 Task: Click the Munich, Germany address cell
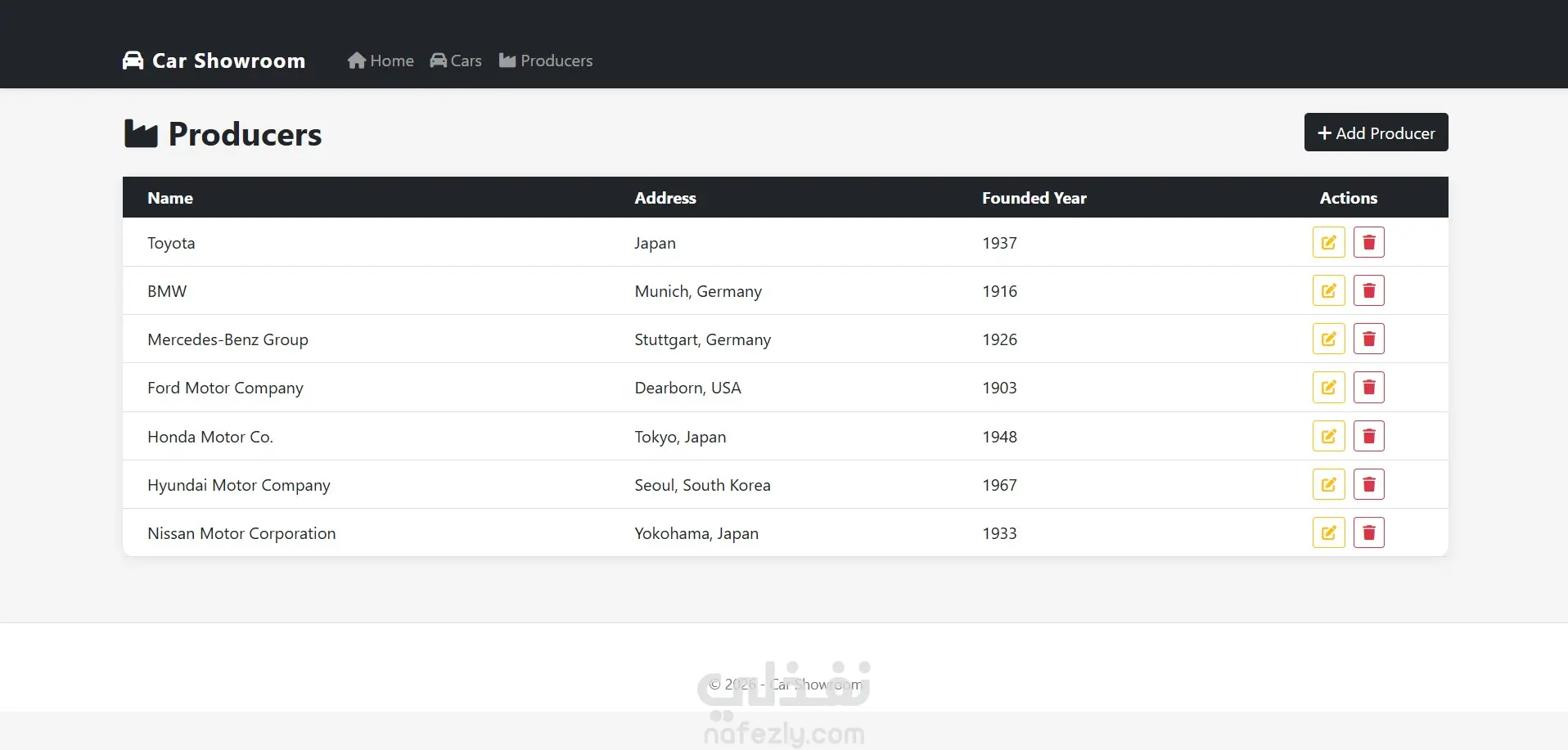(x=698, y=291)
